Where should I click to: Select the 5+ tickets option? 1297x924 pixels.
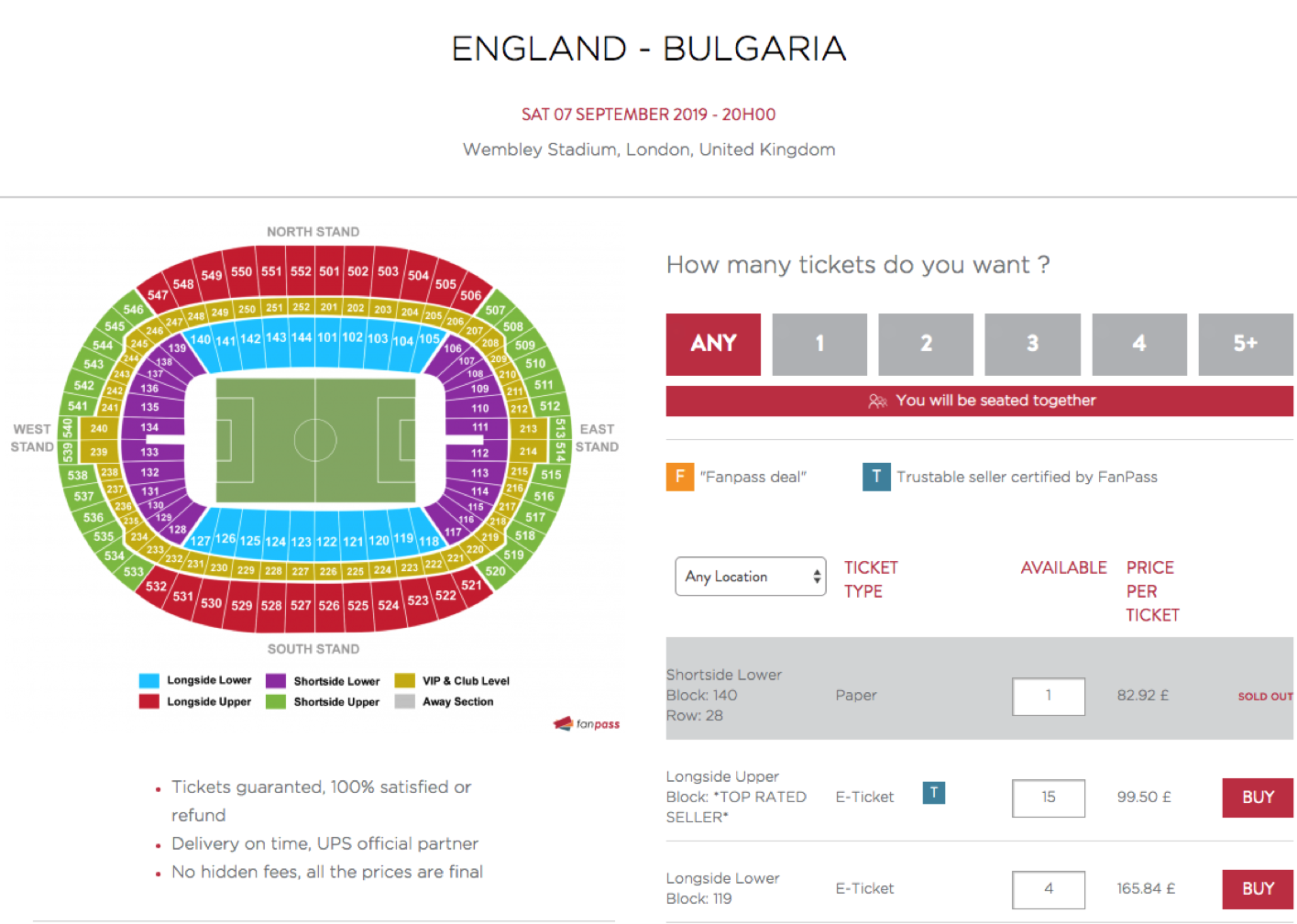coord(1246,344)
